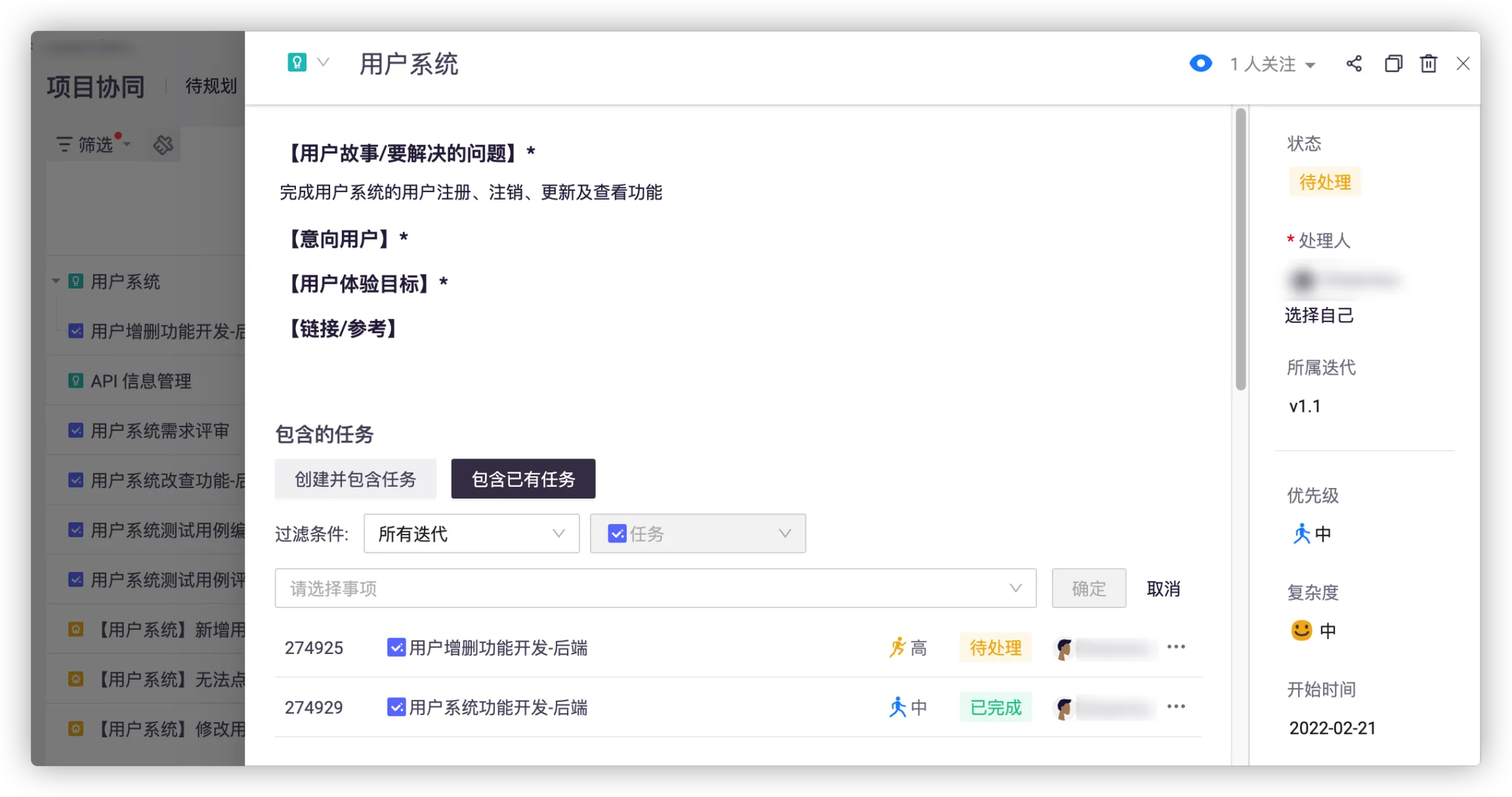Click the copy/duplicate item icon

(1393, 64)
